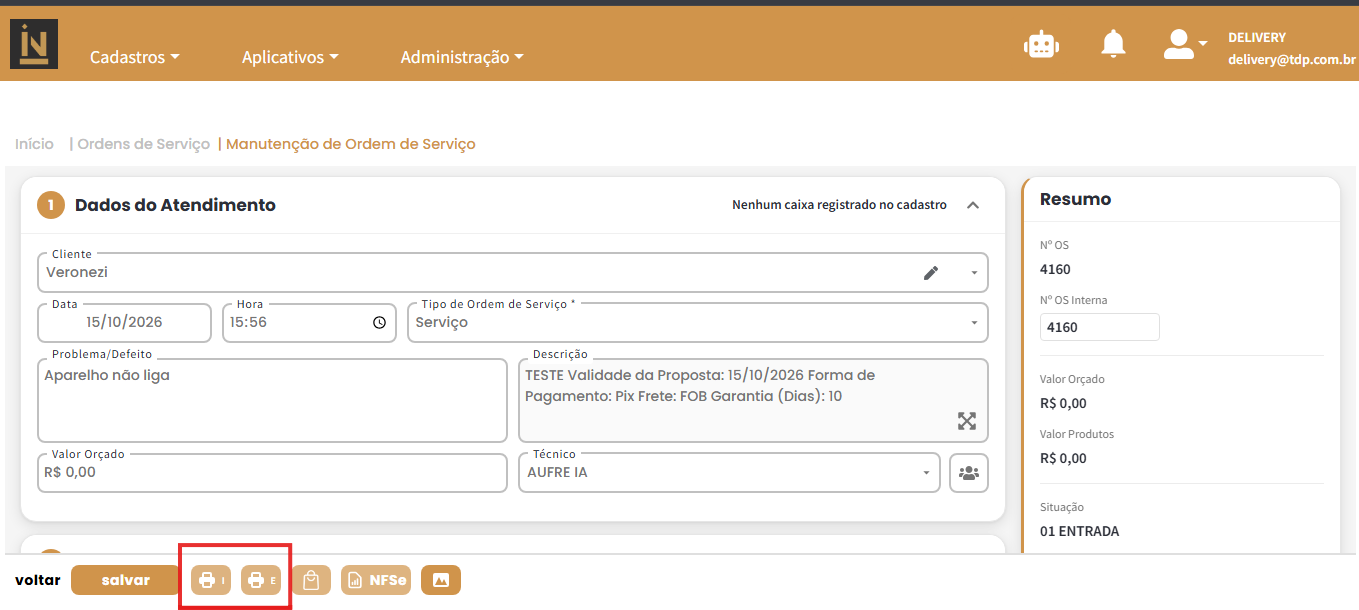Click the NFSe invoice button

click(x=376, y=580)
